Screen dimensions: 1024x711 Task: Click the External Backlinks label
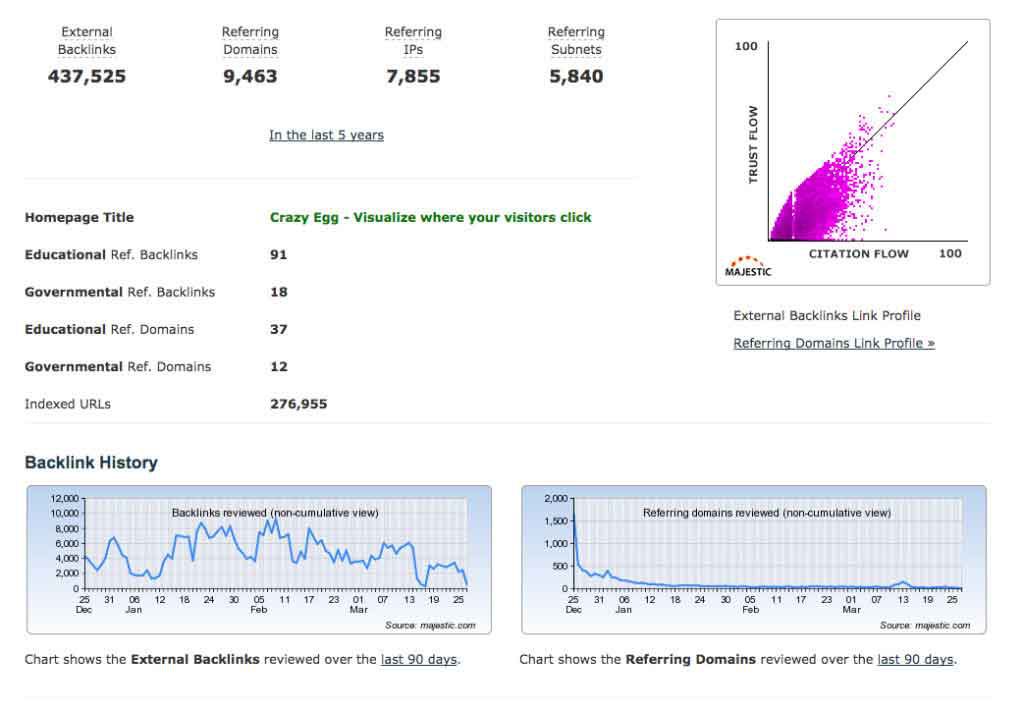pyautogui.click(x=87, y=40)
